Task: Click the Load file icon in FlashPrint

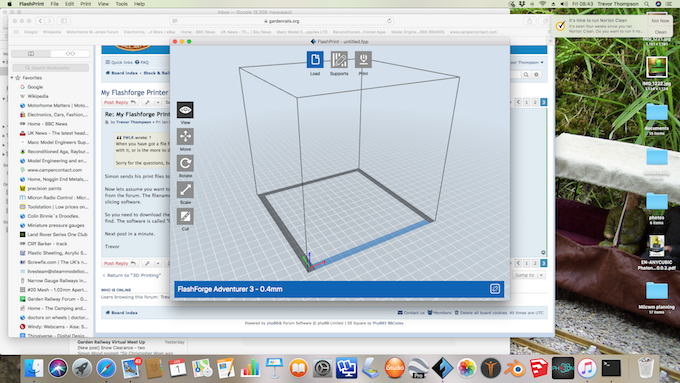Action: click(x=315, y=60)
